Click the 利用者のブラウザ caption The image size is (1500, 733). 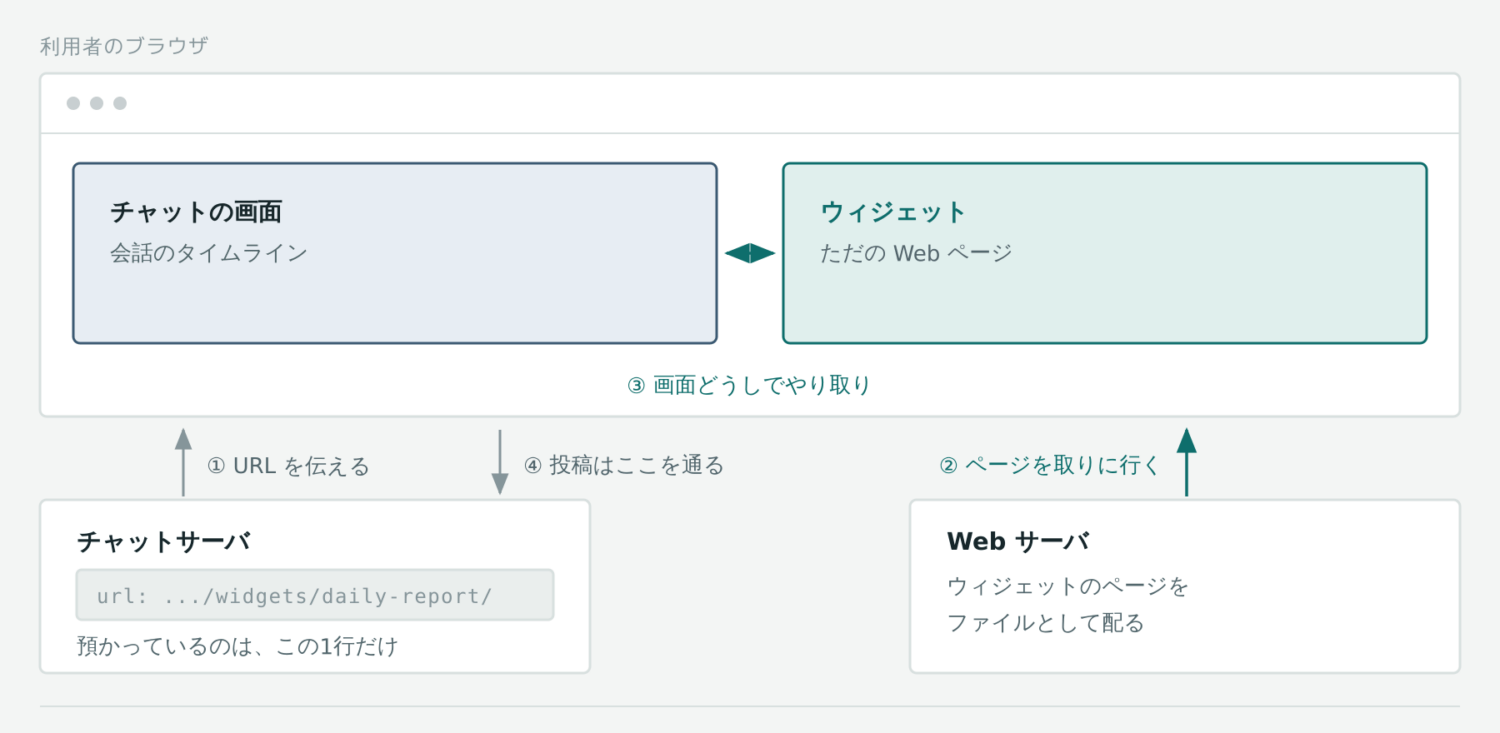(x=124, y=46)
